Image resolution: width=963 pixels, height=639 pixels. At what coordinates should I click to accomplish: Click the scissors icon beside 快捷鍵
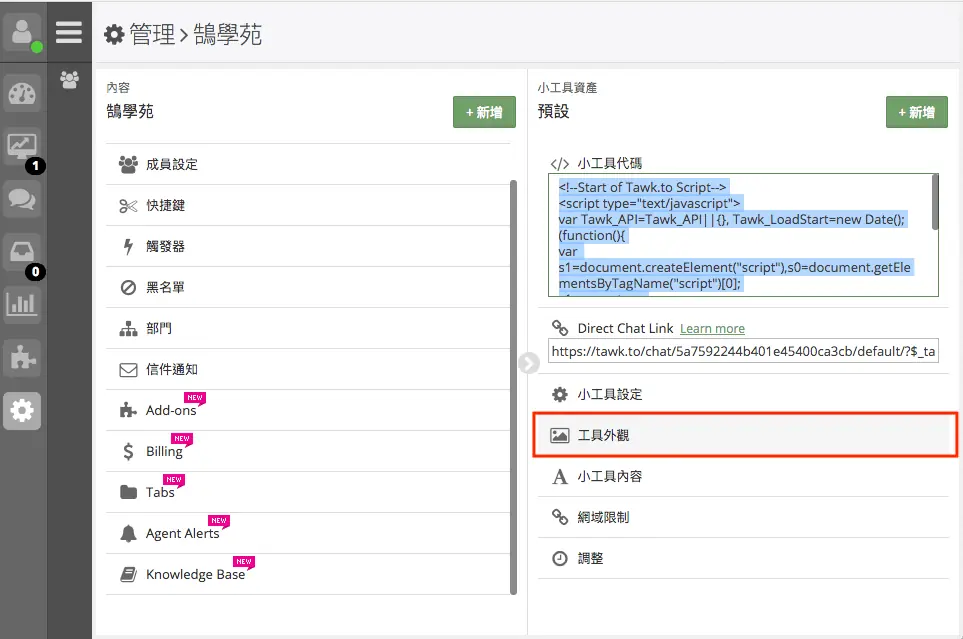click(128, 206)
